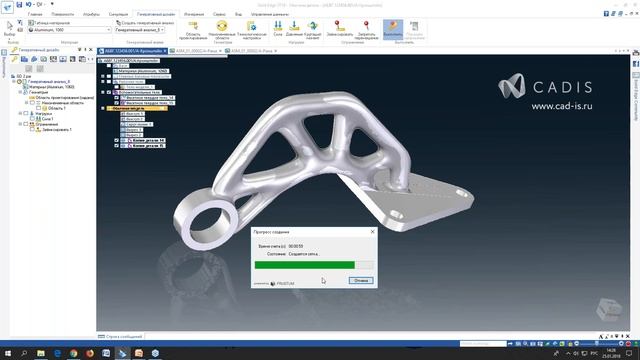
Task: Select Область проектирования tree row
Action: 62,98
